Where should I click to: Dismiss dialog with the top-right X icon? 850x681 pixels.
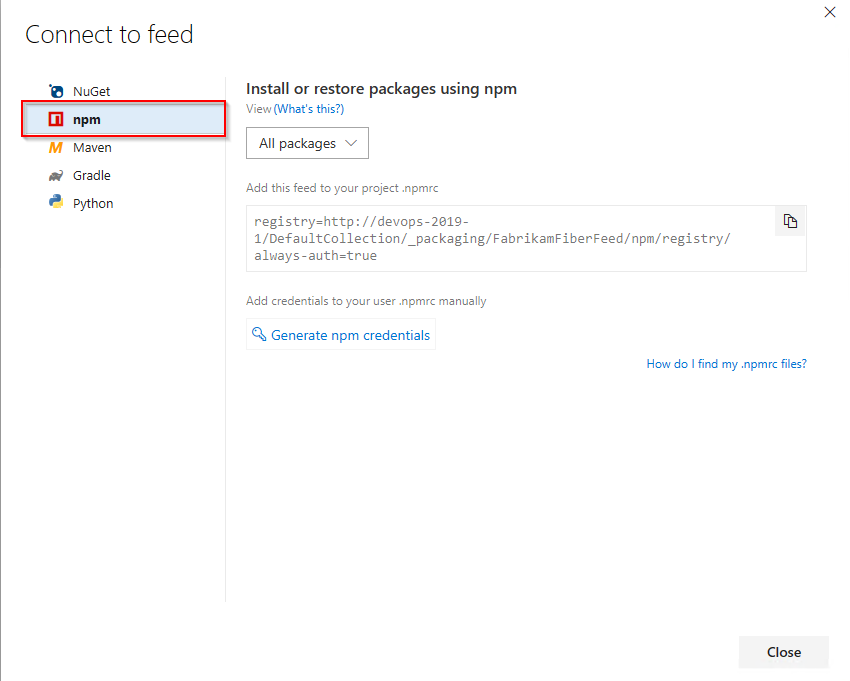tap(829, 13)
